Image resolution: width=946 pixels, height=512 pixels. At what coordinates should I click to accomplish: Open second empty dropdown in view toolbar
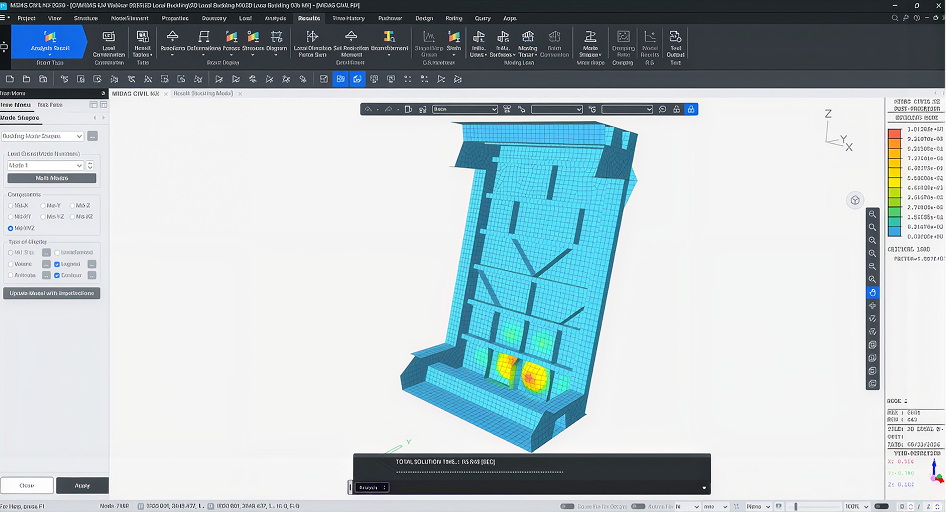556,109
